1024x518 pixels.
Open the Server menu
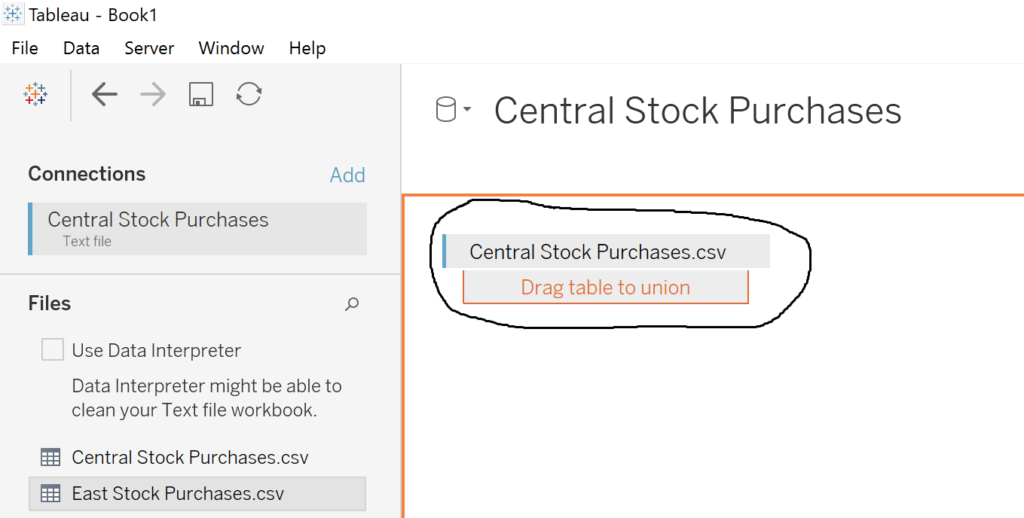150,48
